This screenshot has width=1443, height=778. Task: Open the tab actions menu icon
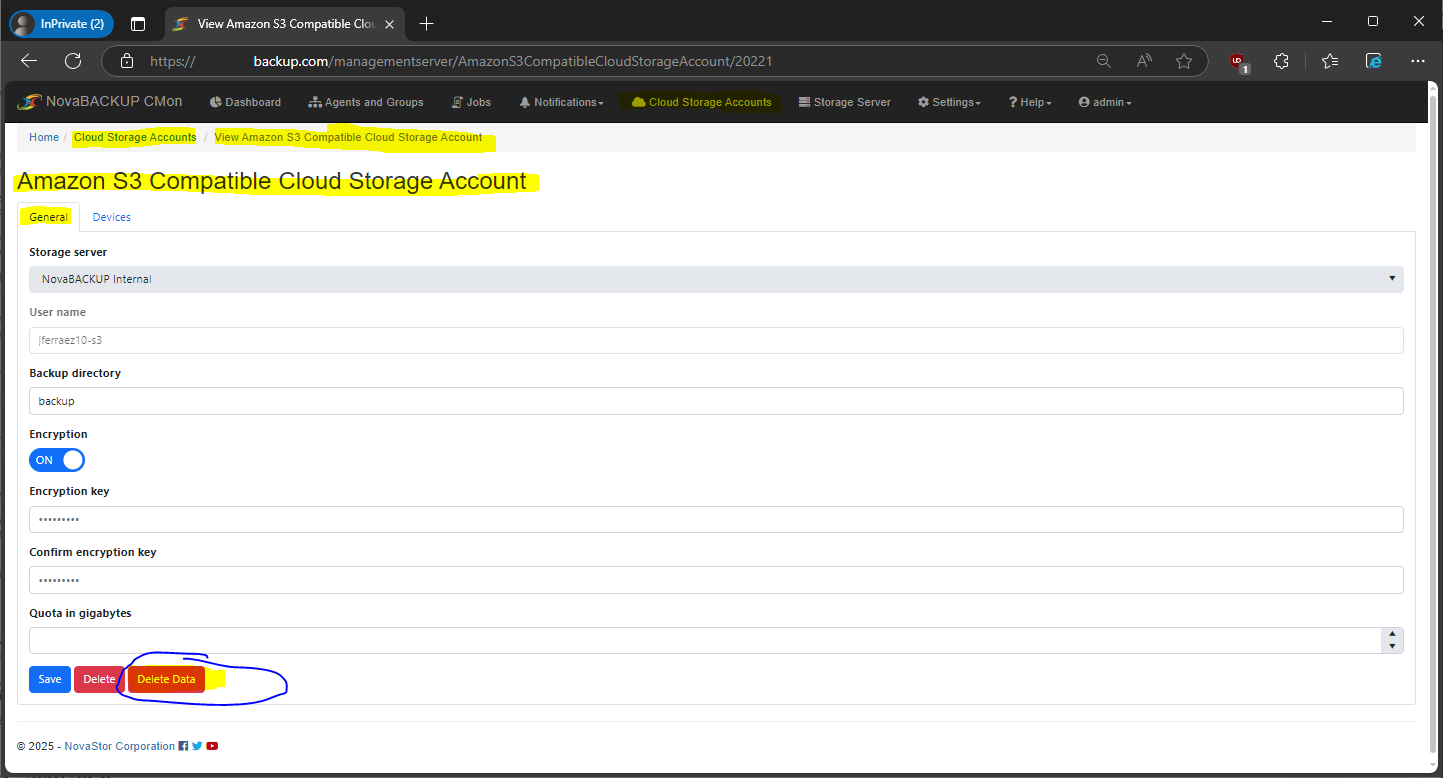[138, 23]
